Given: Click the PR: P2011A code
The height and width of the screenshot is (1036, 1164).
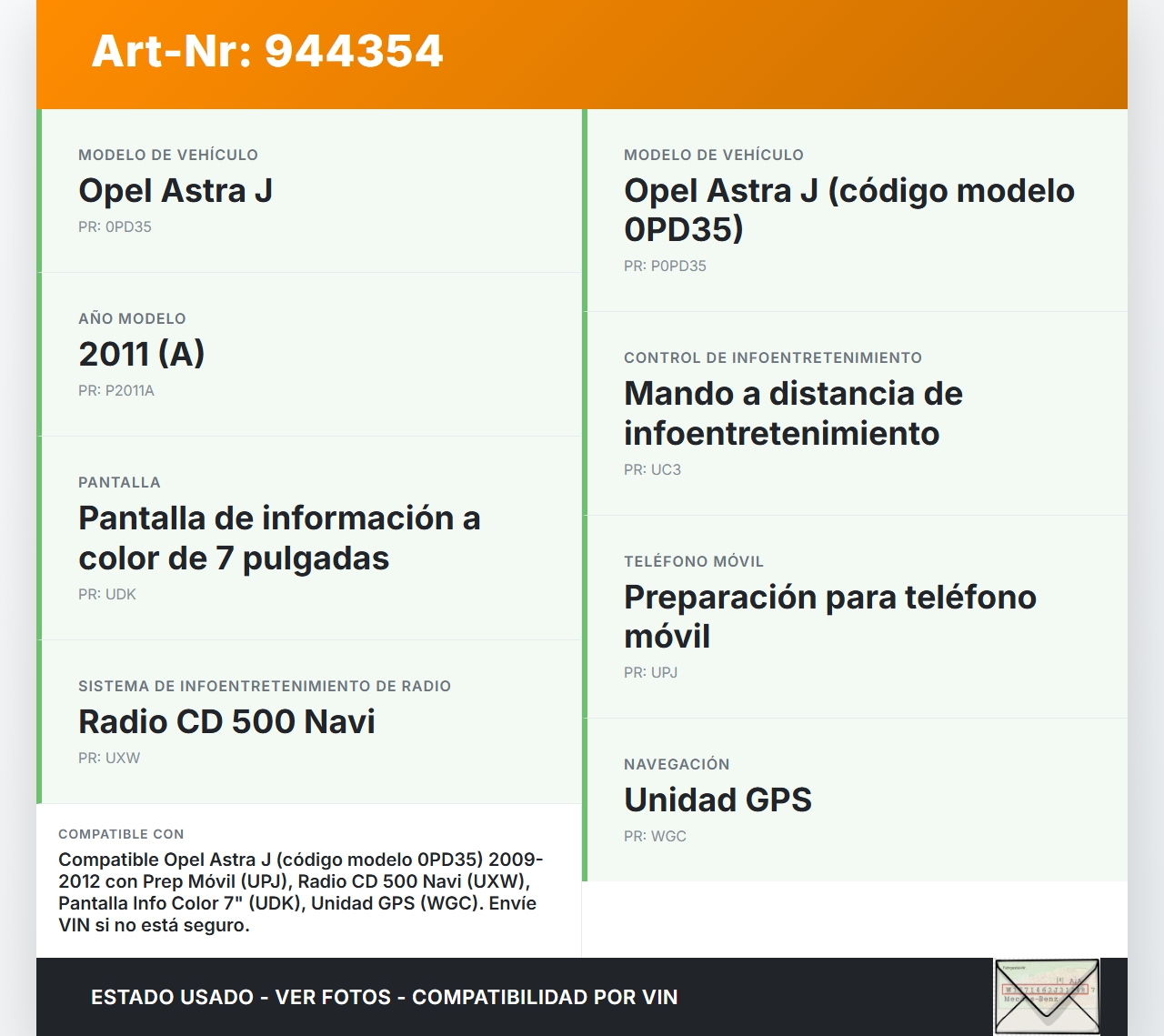Looking at the screenshot, I should click(116, 391).
